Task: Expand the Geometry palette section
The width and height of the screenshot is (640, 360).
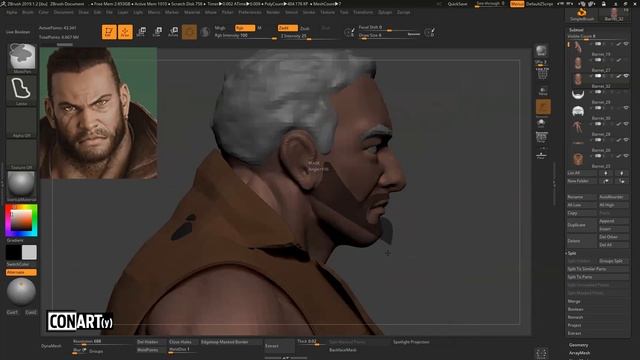Action: (579, 345)
